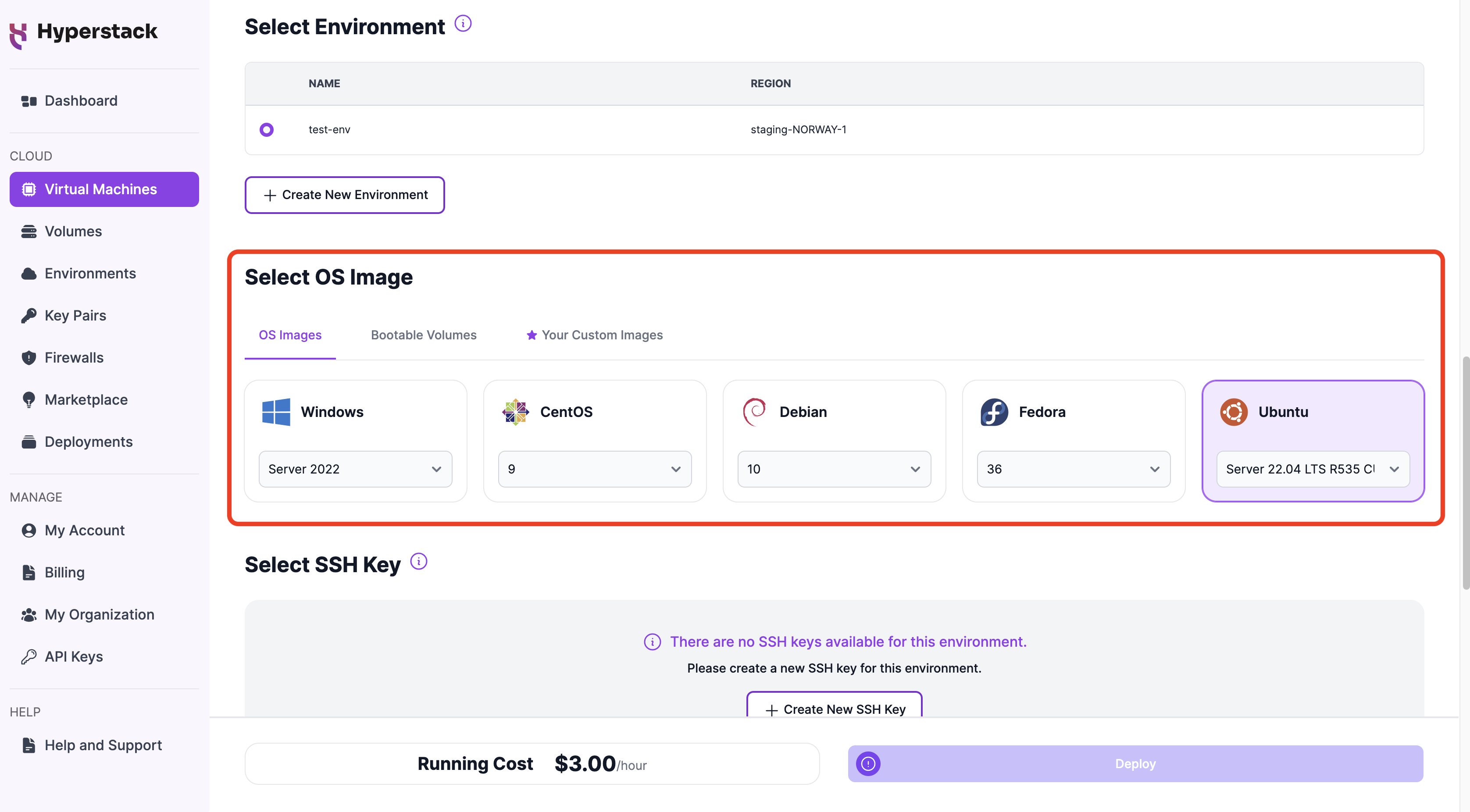Open the Debian version 10 dropdown
Image resolution: width=1470 pixels, height=812 pixels.
point(834,469)
